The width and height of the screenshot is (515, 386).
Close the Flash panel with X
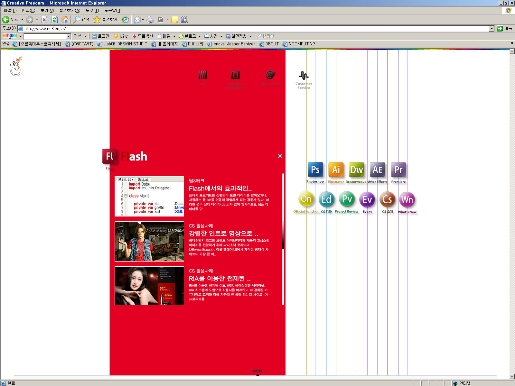280,156
